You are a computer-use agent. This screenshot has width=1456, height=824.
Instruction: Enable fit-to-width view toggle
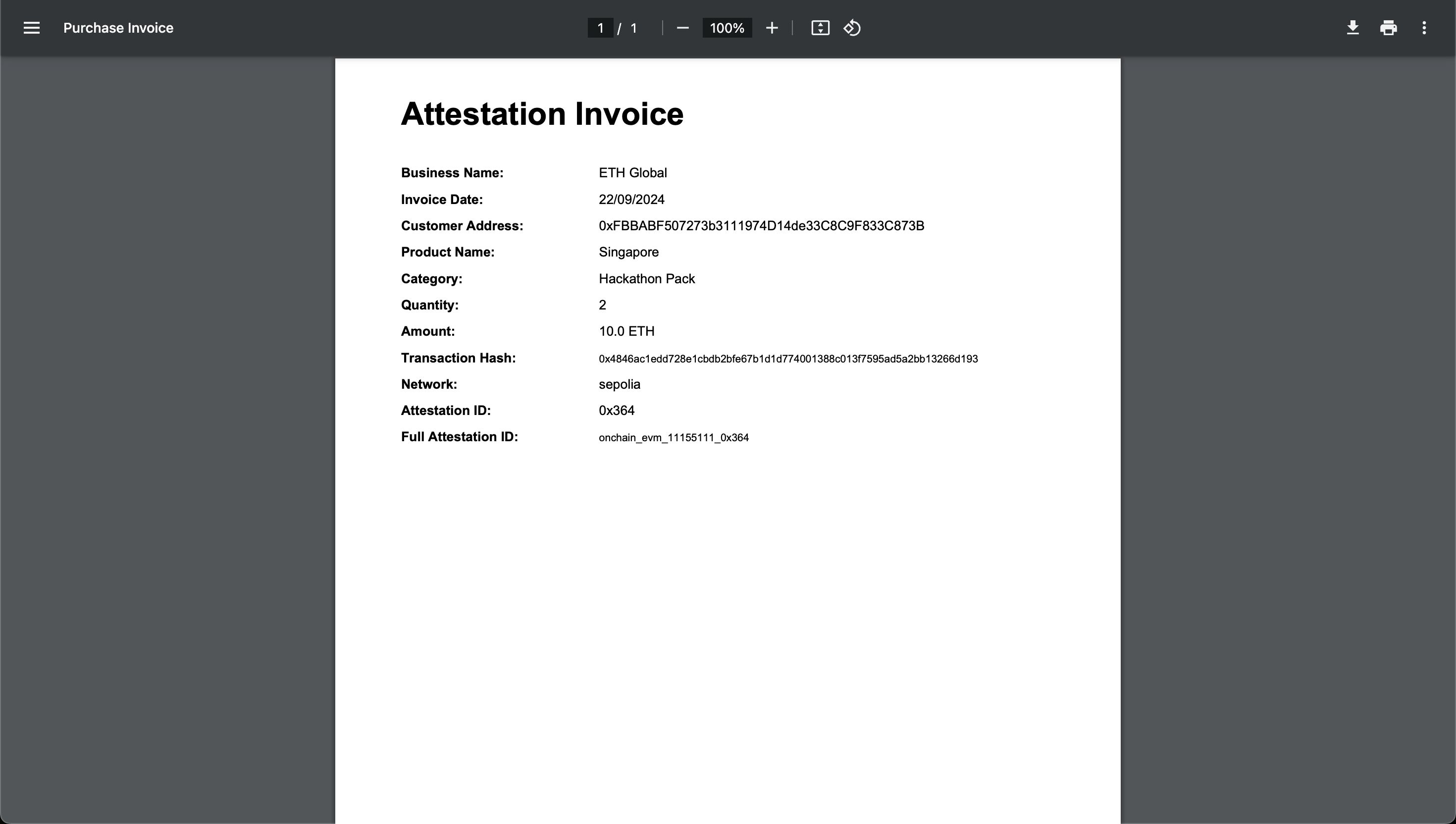coord(819,28)
